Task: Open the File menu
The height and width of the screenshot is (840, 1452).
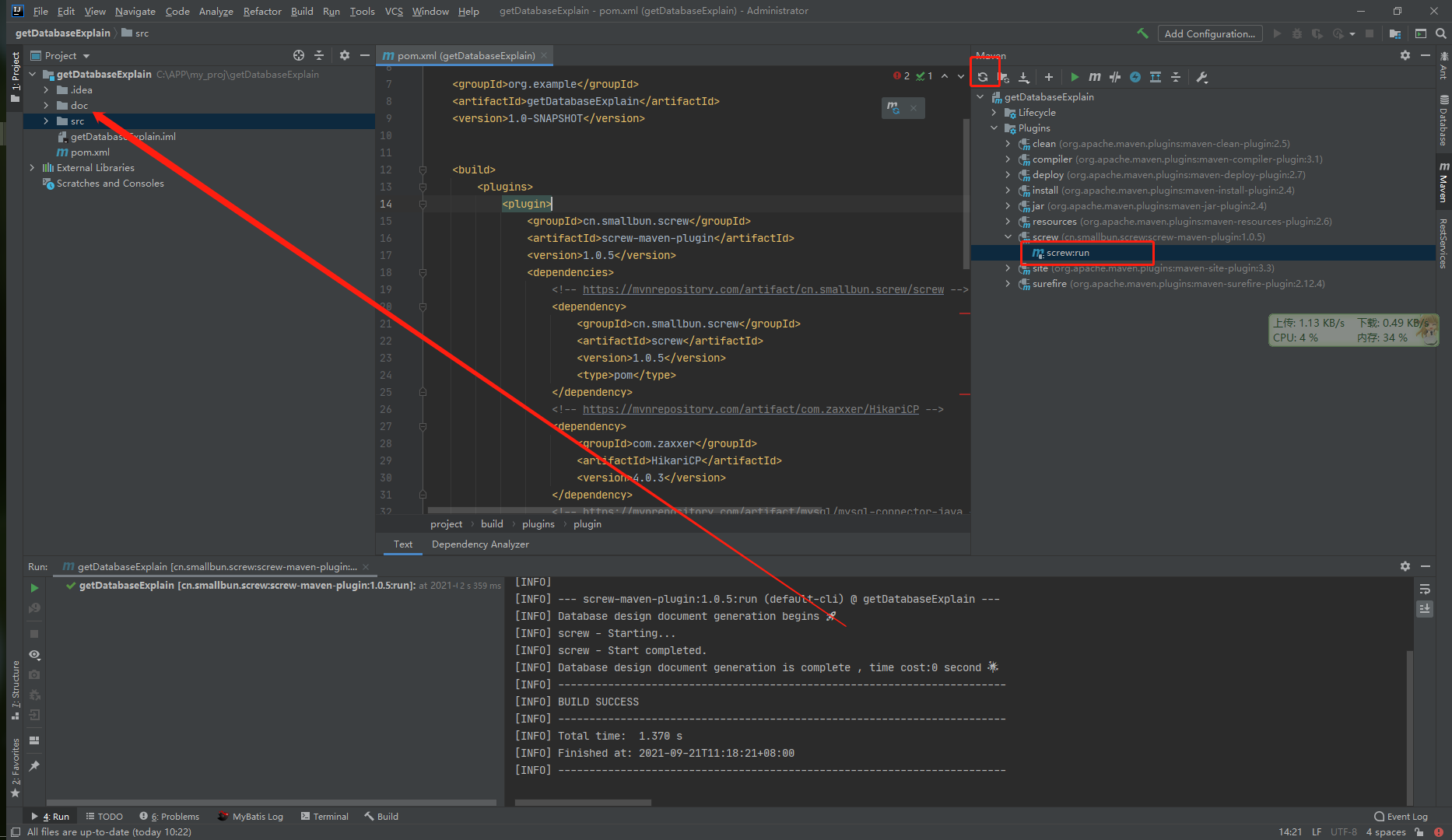Action: click(x=40, y=11)
